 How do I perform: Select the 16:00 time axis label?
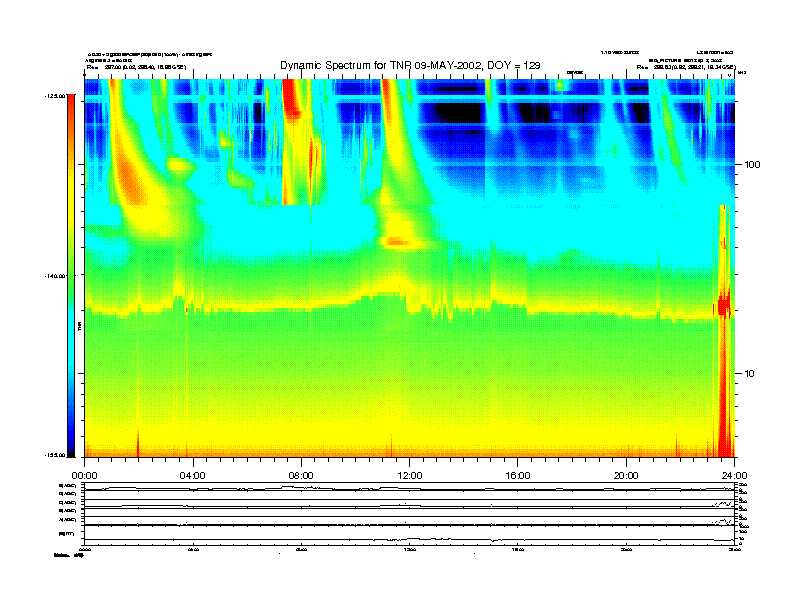pos(518,475)
